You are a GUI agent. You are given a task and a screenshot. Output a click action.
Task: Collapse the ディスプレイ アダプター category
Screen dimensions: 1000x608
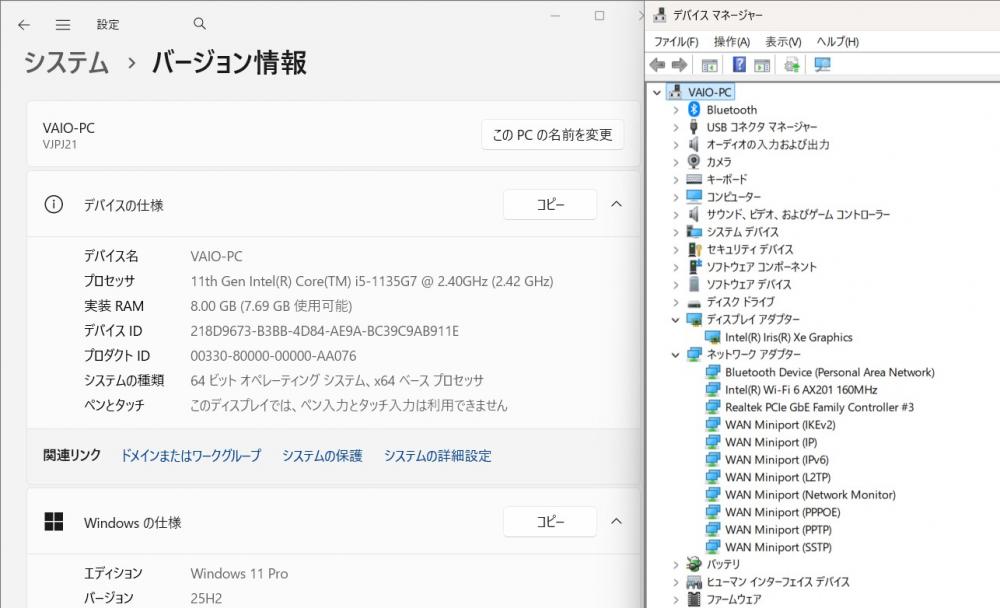coord(675,320)
